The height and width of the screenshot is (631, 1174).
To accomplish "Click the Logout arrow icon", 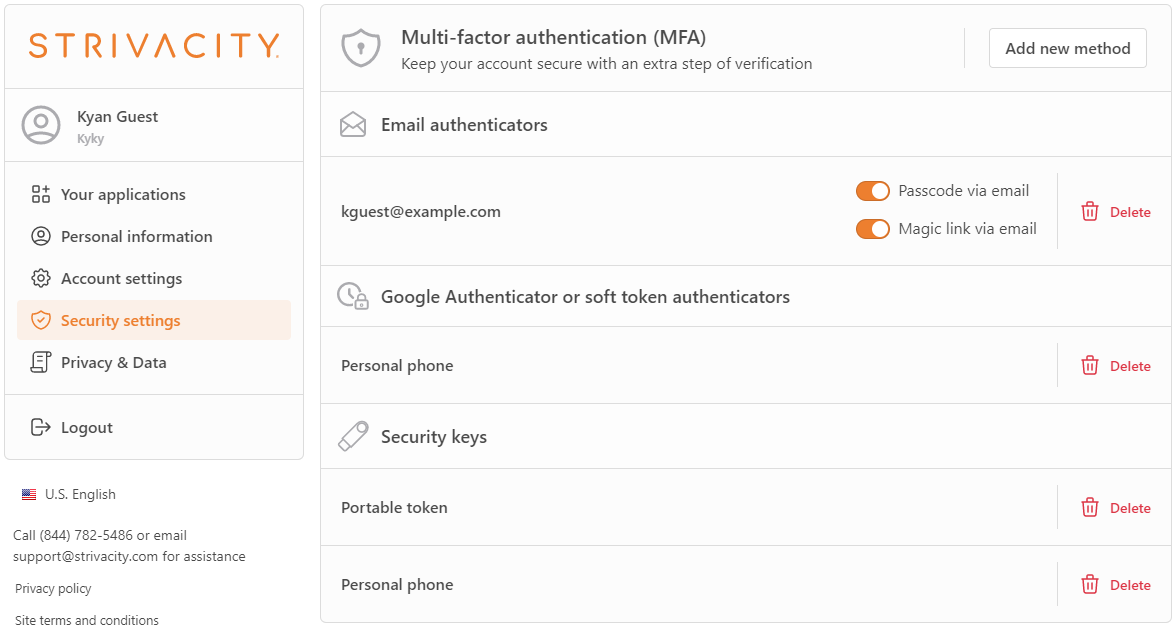I will 40,427.
